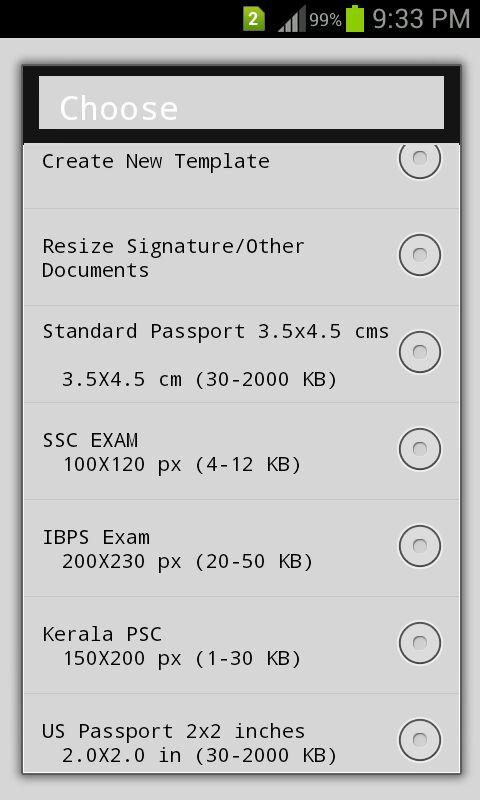The width and height of the screenshot is (480, 800).
Task: Select the SSC EXAM radio button
Action: [419, 448]
